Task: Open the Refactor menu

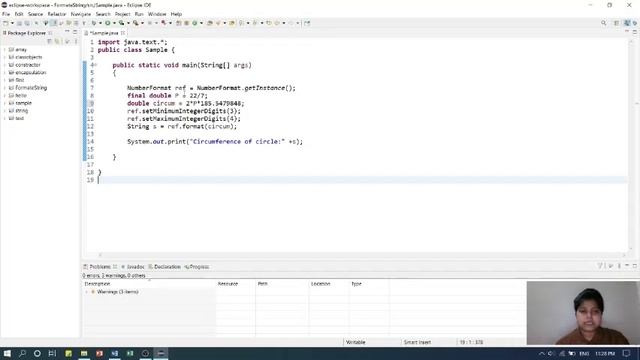Action: (57, 14)
